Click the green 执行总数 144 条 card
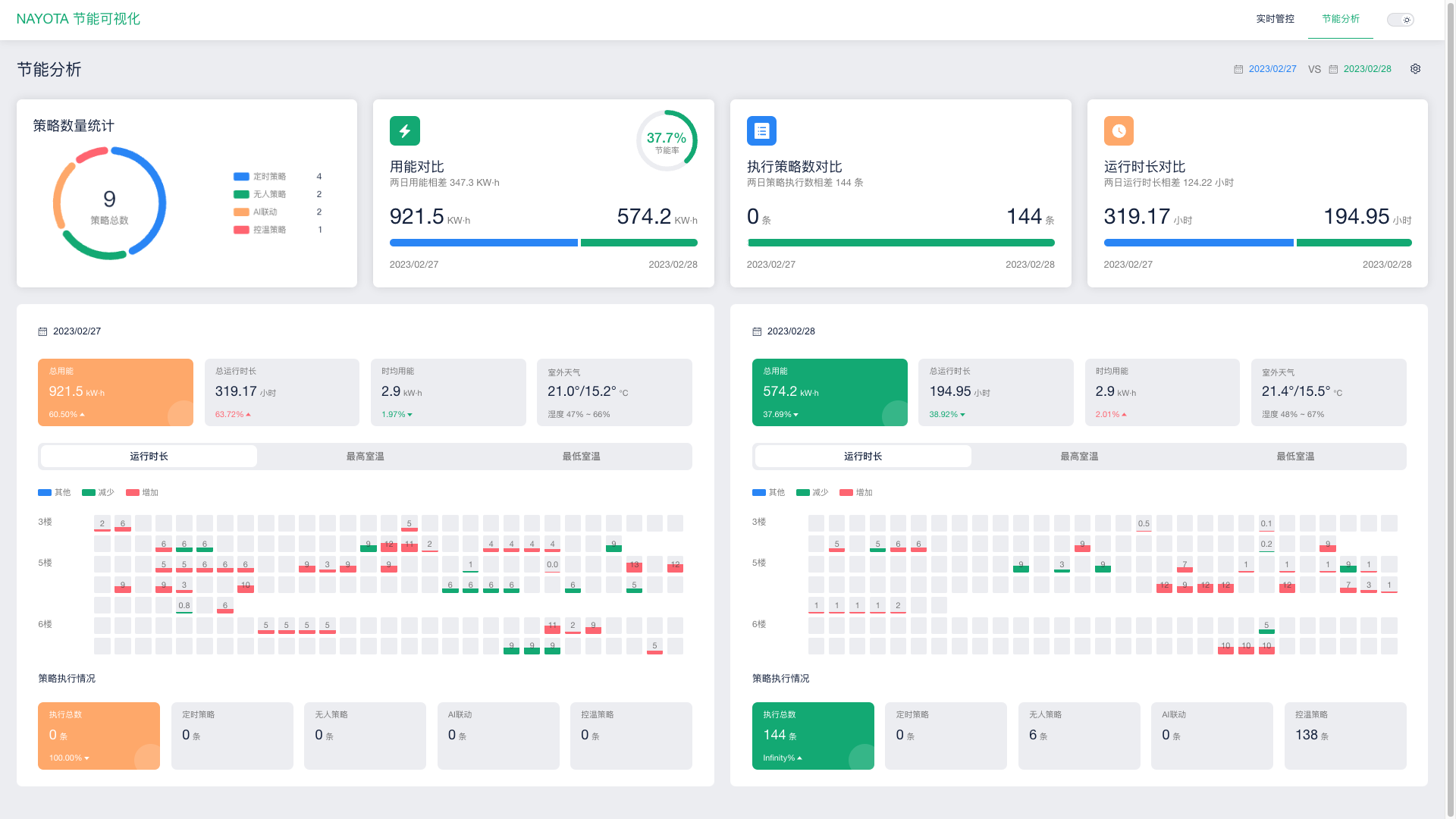This screenshot has height=819, width=1456. pyautogui.click(x=812, y=736)
